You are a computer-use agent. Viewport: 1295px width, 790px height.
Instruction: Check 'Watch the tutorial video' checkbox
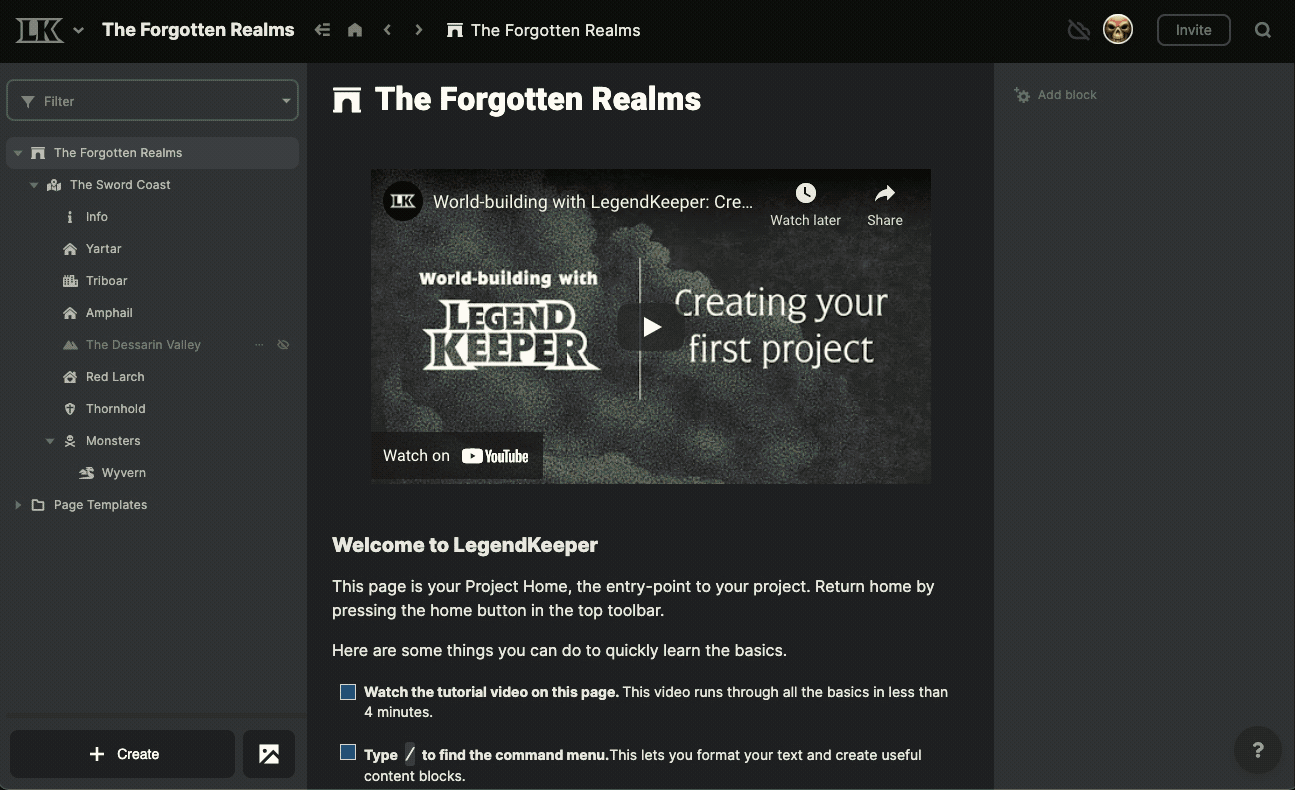[x=348, y=692]
